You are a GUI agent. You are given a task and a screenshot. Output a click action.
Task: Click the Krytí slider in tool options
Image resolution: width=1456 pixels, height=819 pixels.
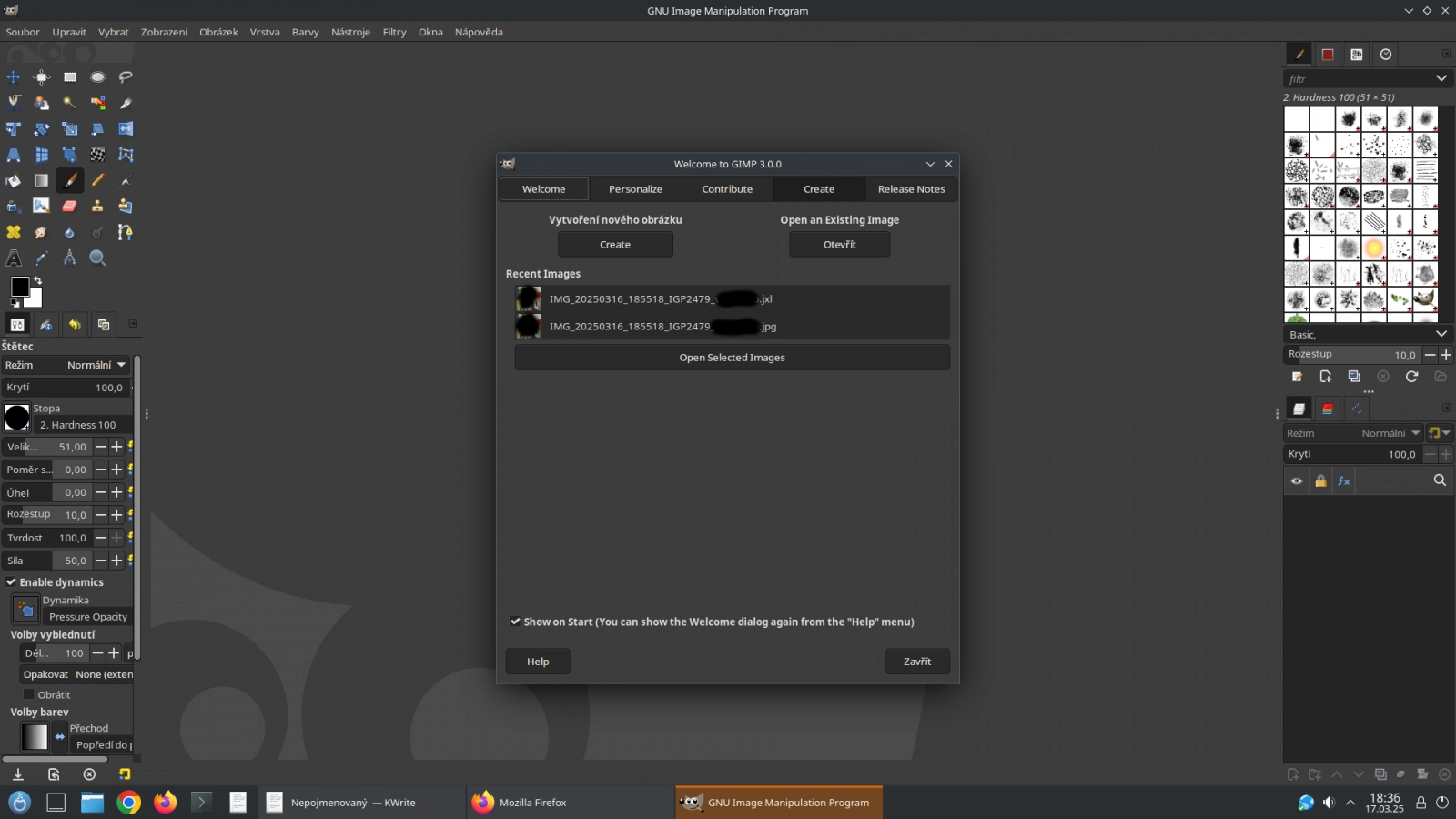[66, 388]
